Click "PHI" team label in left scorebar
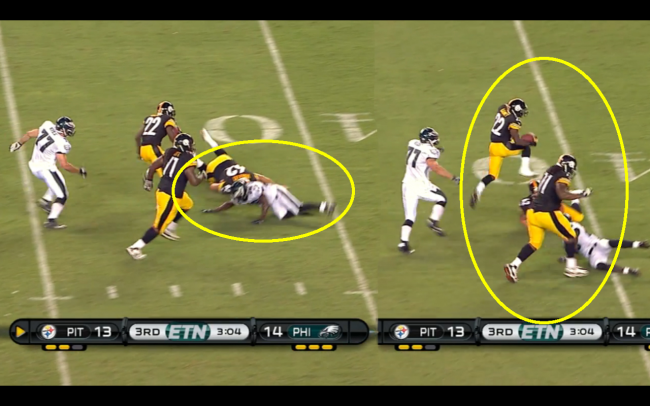650x406 pixels. click(x=302, y=332)
